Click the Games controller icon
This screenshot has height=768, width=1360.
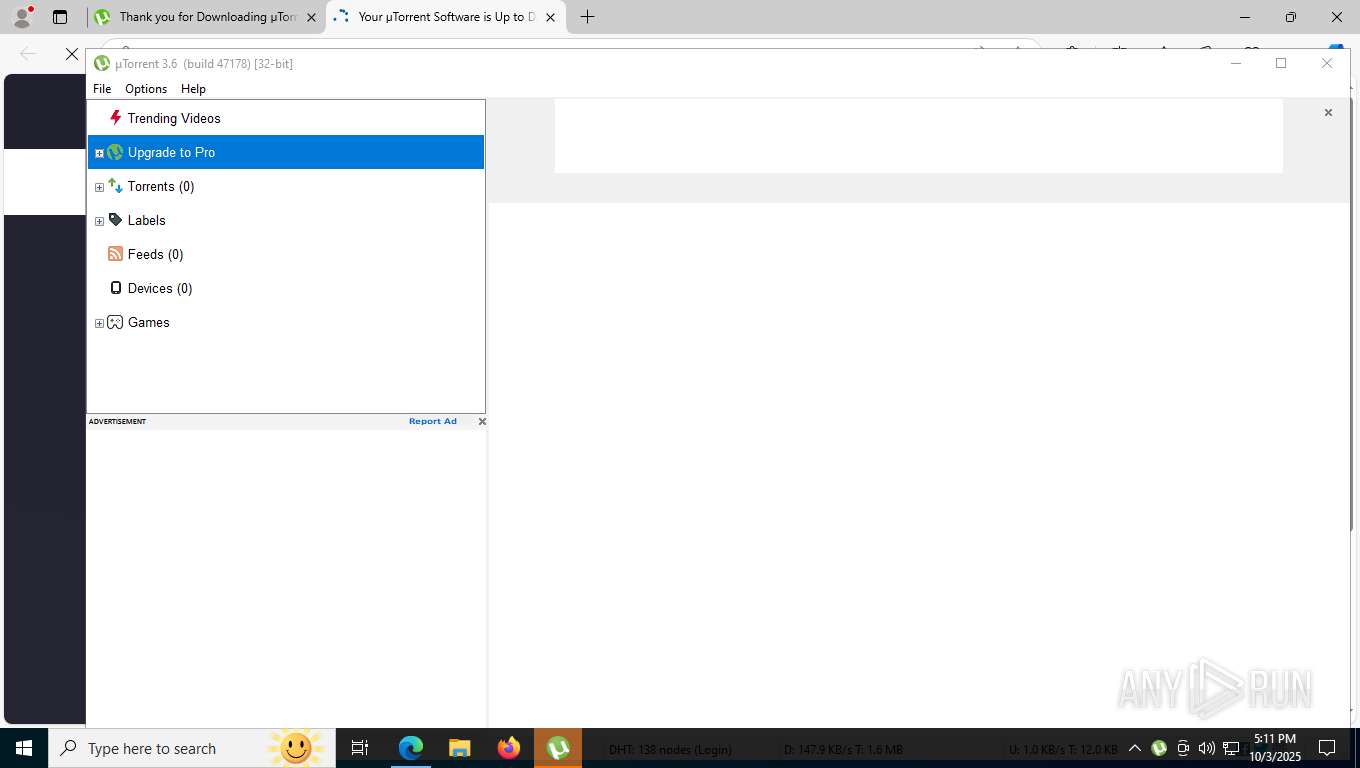[115, 322]
